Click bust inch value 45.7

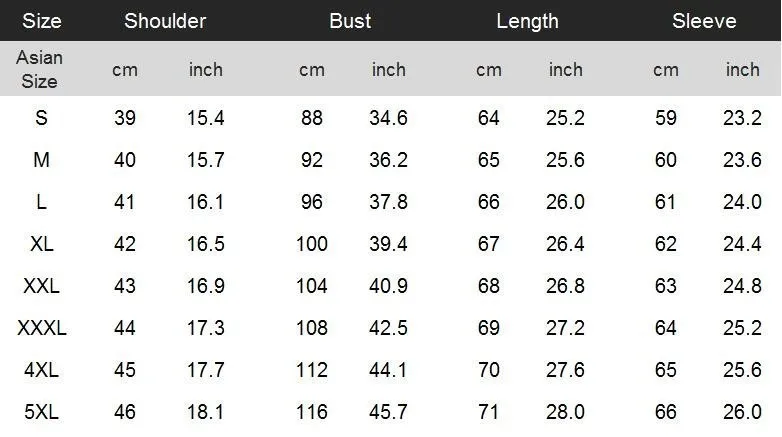388,412
